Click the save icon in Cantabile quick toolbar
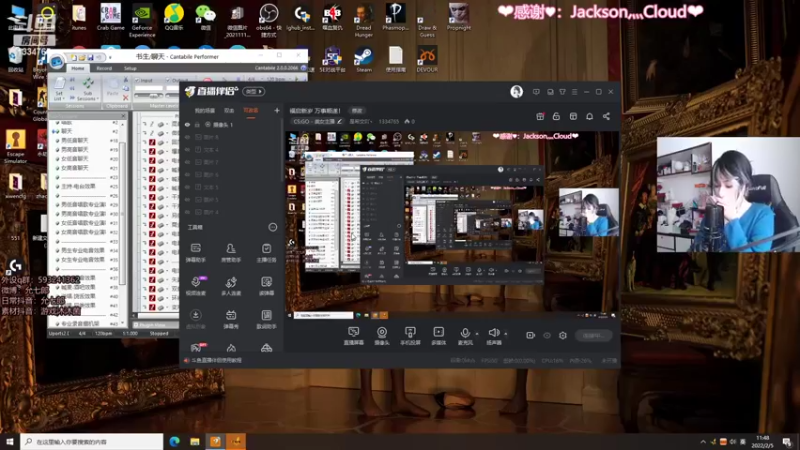The image size is (800, 450). click(x=90, y=57)
